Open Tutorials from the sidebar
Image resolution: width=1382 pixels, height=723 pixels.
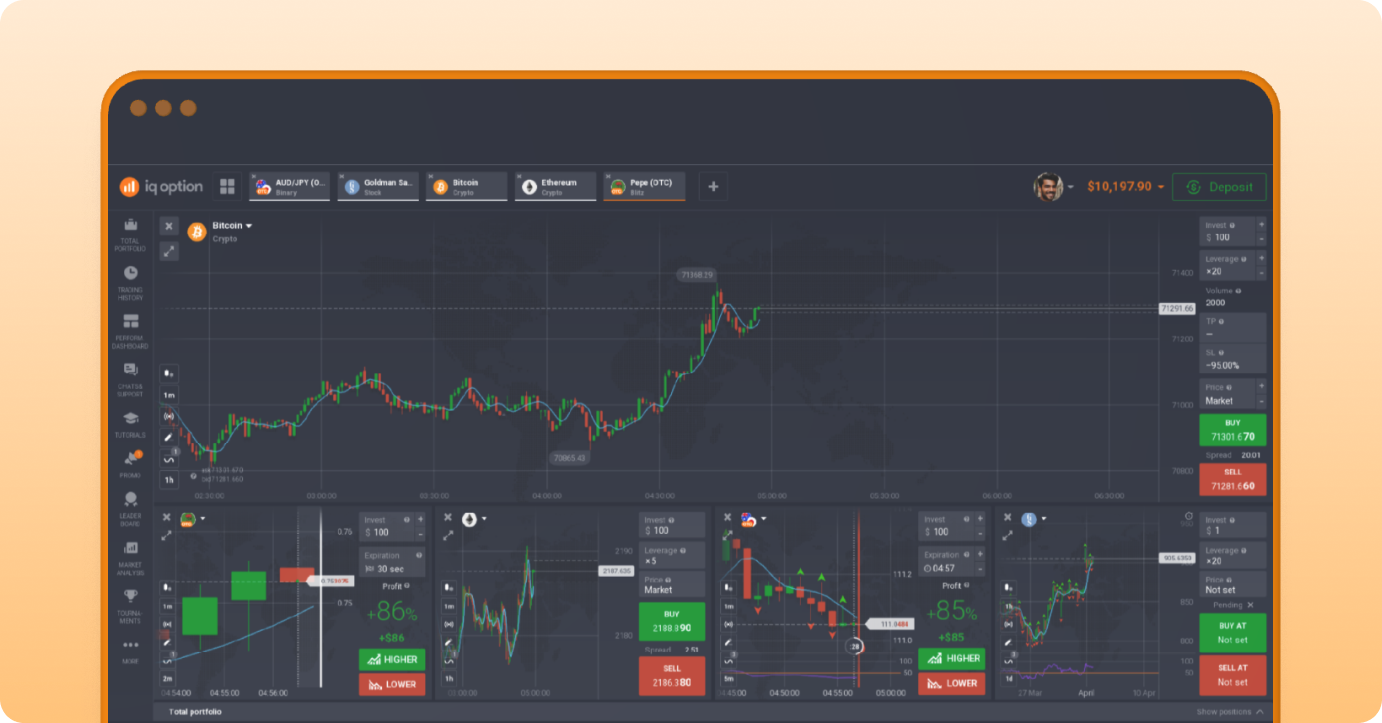130,424
